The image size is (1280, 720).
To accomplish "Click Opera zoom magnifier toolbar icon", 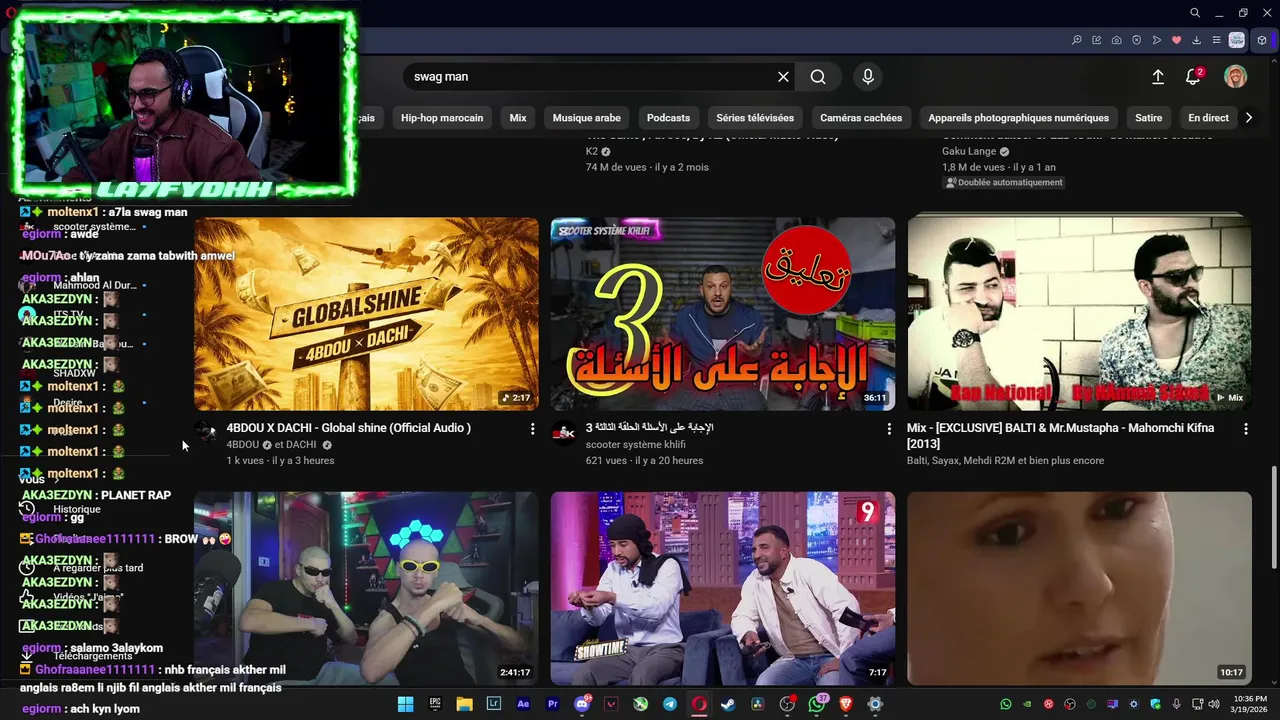I will [1077, 40].
